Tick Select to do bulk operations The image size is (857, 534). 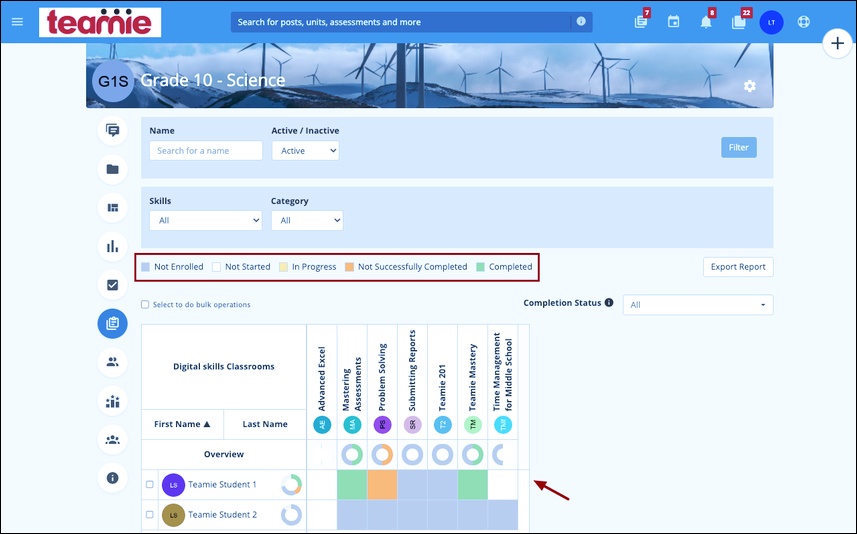[x=145, y=304]
